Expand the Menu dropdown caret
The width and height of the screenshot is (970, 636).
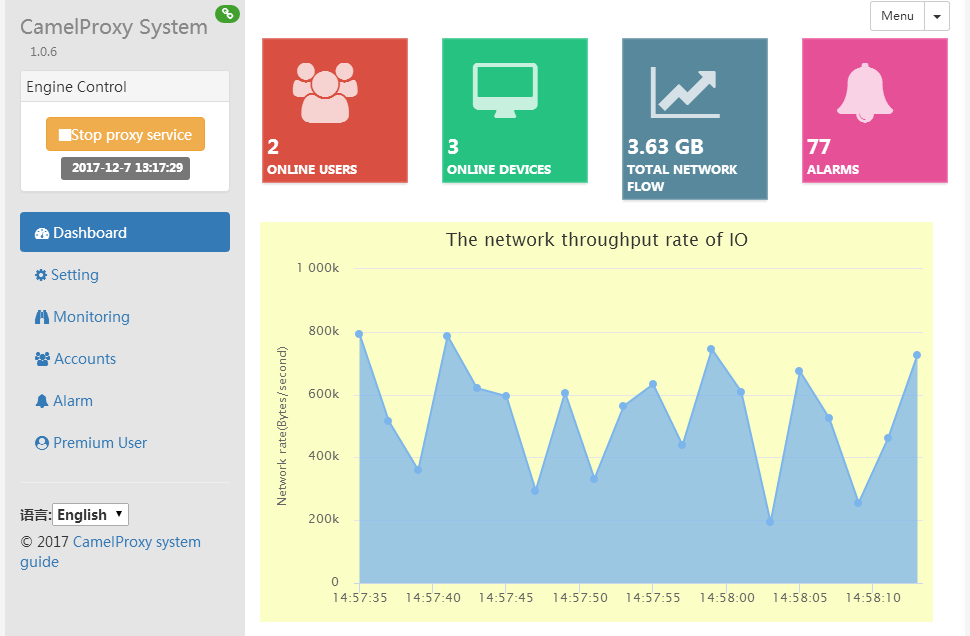point(937,16)
